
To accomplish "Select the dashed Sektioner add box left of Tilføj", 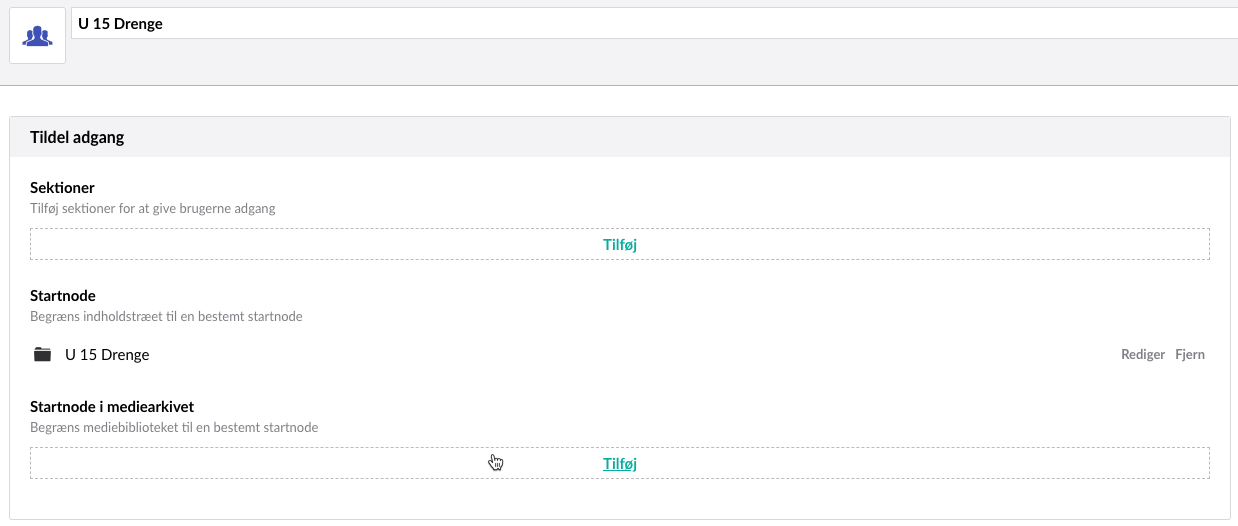I will (x=316, y=244).
